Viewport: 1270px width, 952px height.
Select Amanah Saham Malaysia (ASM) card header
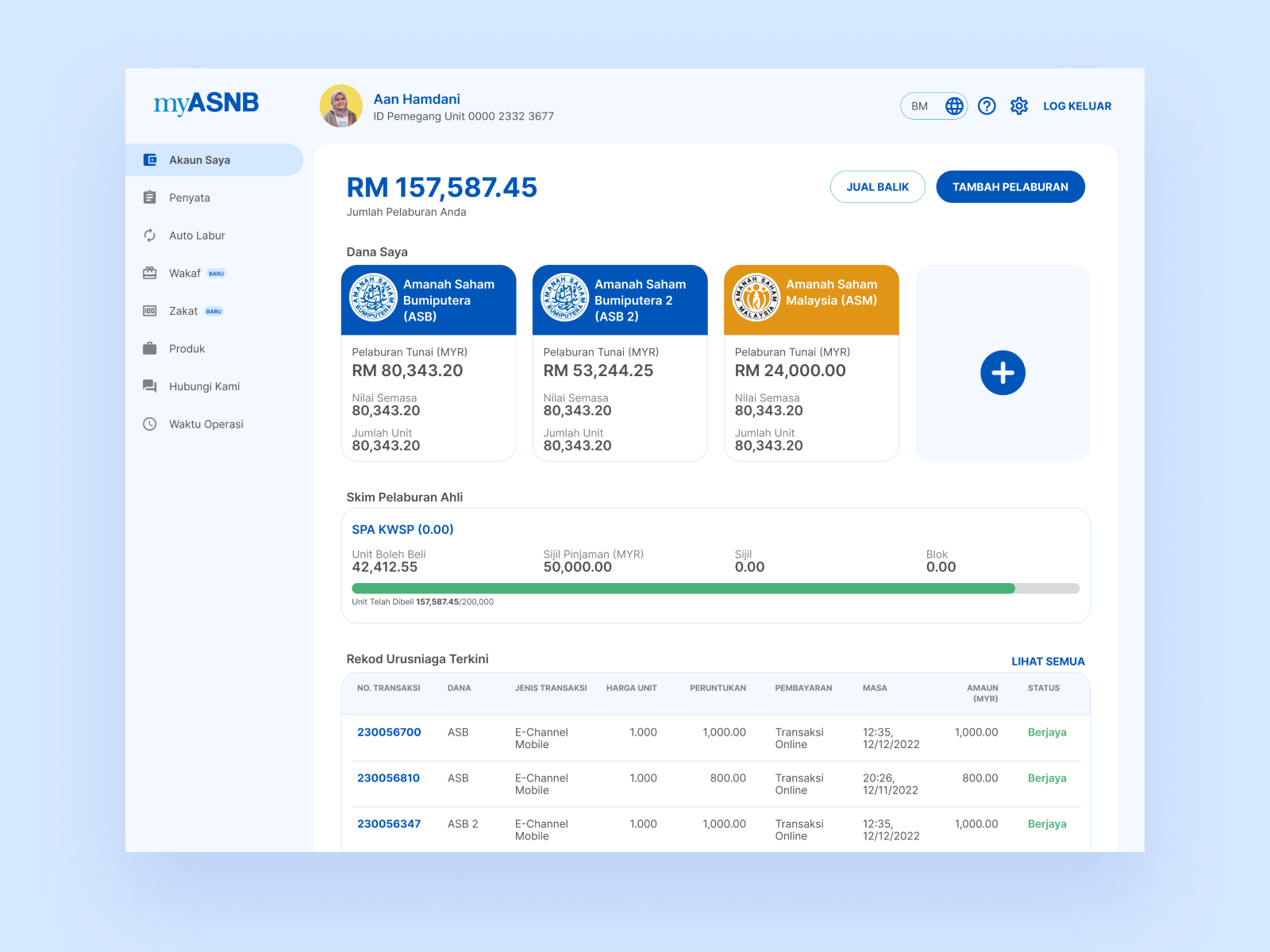(811, 300)
